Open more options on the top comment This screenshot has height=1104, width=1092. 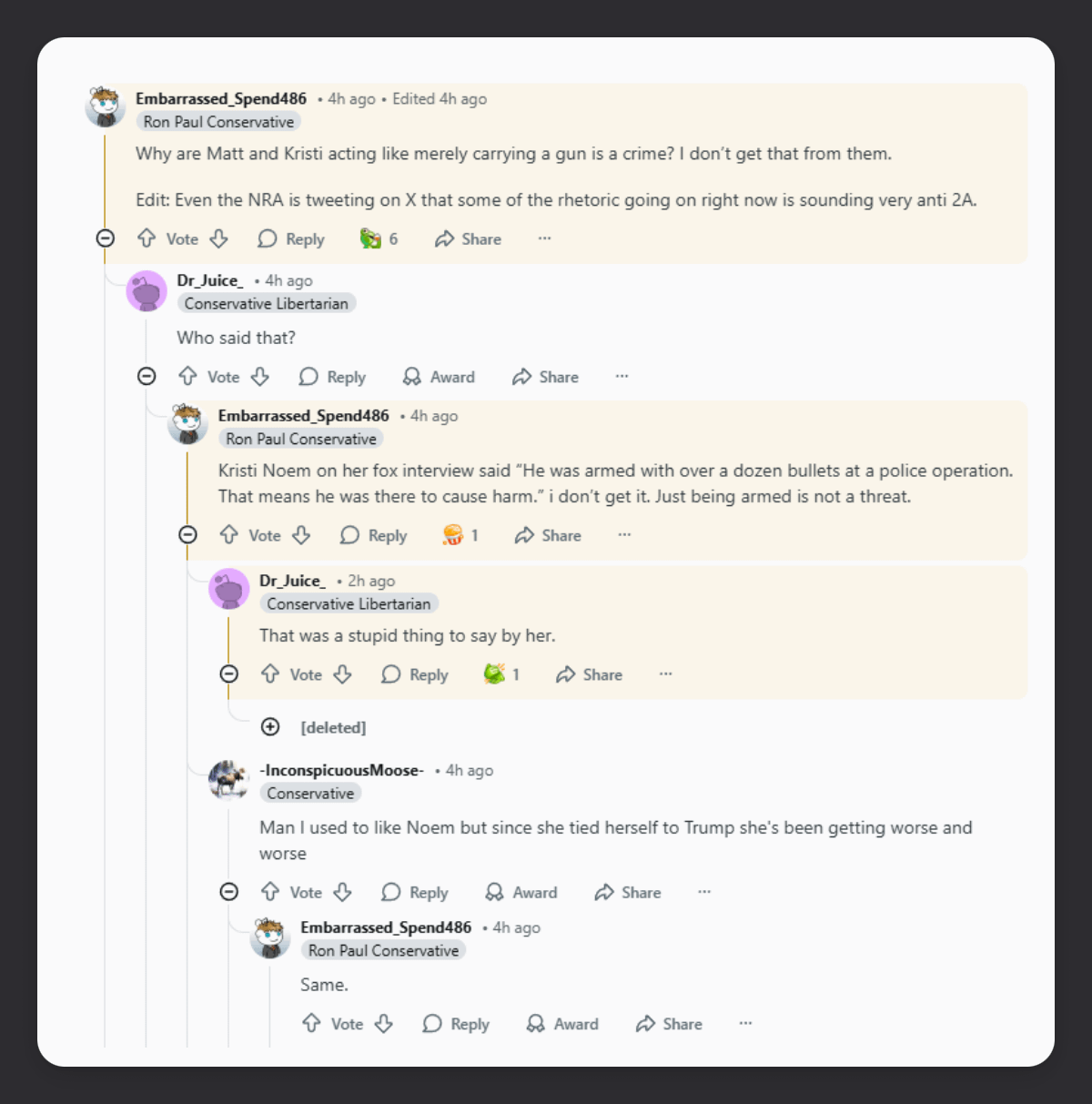pos(544,238)
